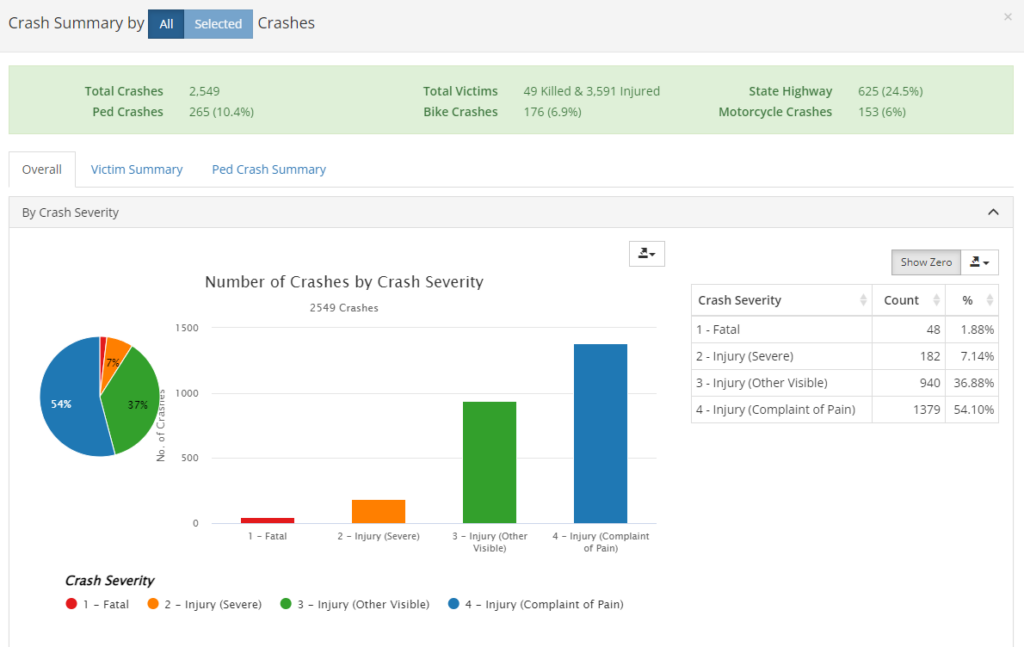Select the '4 - Injury (Complaint of Pain)' cell
Viewport: 1024px width, 647px height.
781,410
